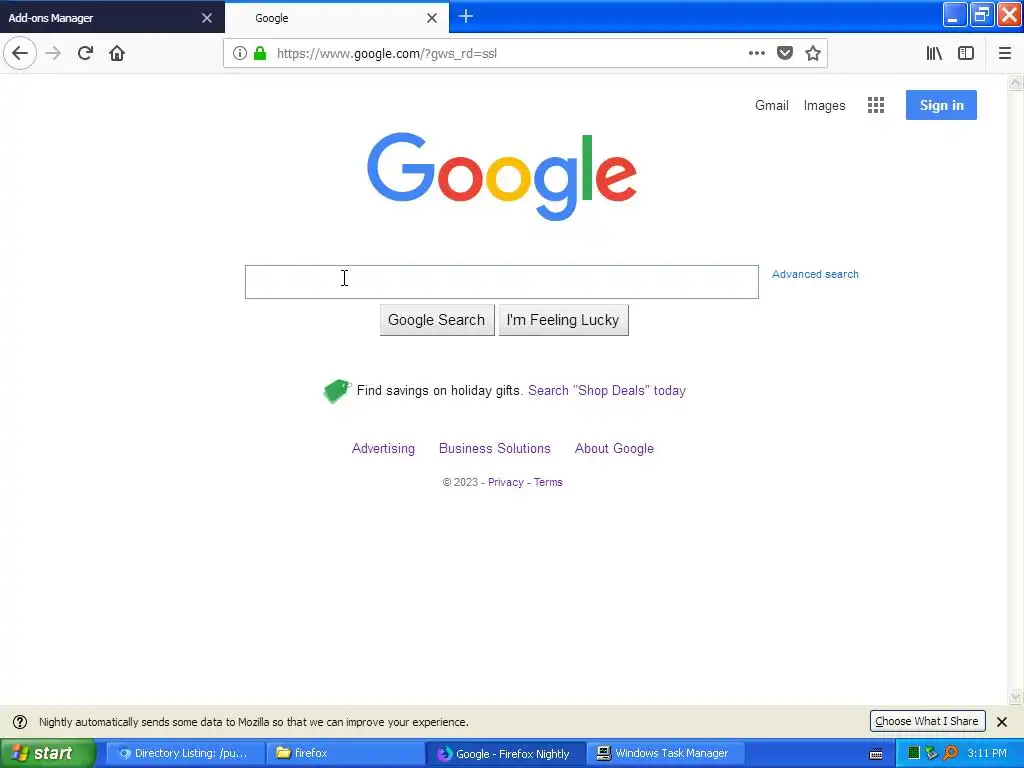Bookmark this page with the star icon
This screenshot has width=1024, height=768.
click(812, 53)
